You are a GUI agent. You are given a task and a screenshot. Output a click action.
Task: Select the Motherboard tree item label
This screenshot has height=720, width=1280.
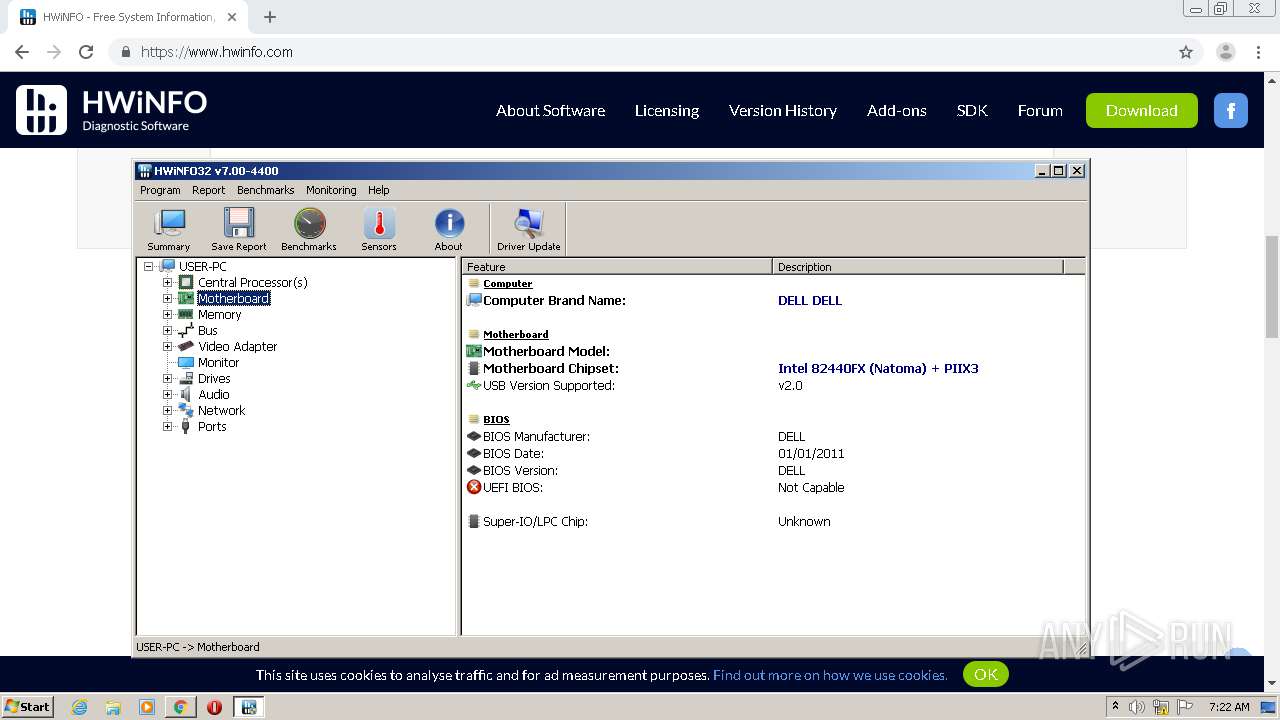tap(234, 299)
